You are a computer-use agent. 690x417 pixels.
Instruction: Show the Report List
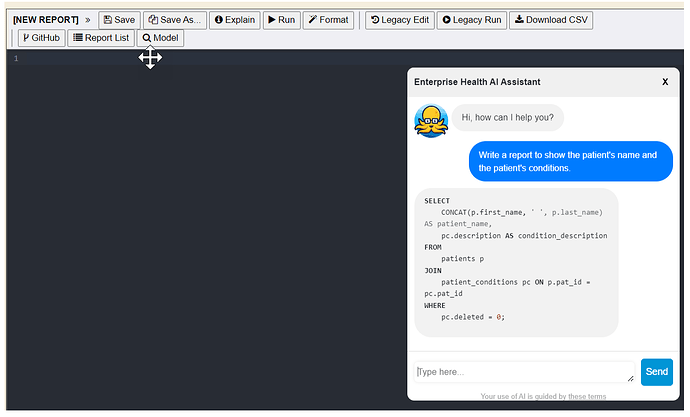click(100, 38)
